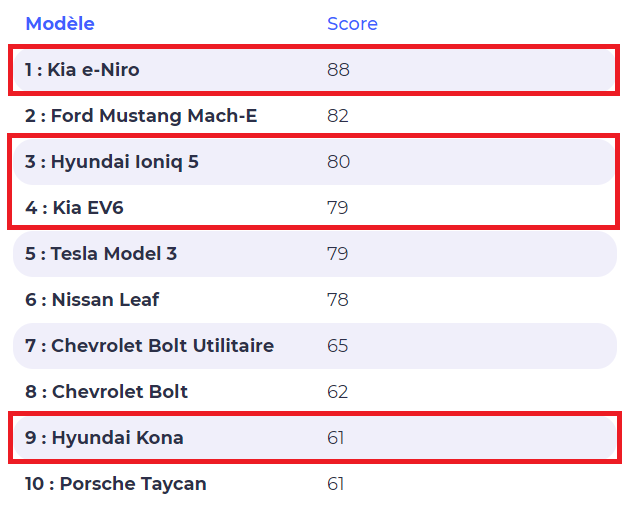Select the Tesla Model 3 row

pos(315,254)
